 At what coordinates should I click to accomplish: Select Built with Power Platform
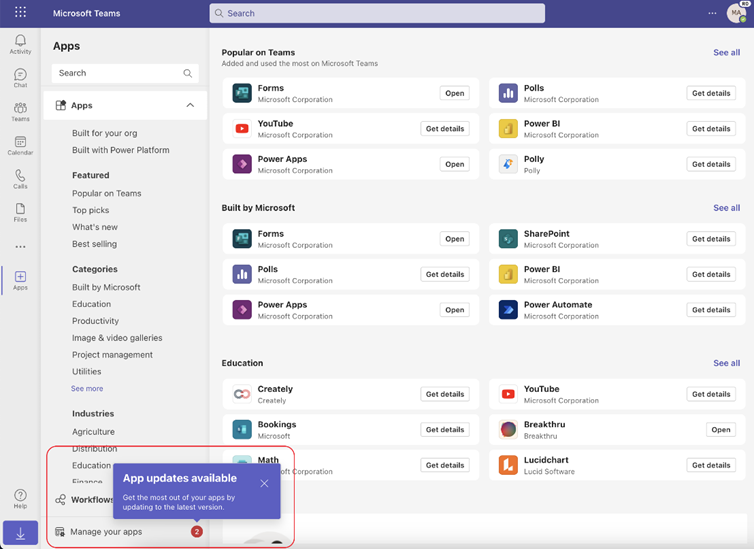point(121,150)
